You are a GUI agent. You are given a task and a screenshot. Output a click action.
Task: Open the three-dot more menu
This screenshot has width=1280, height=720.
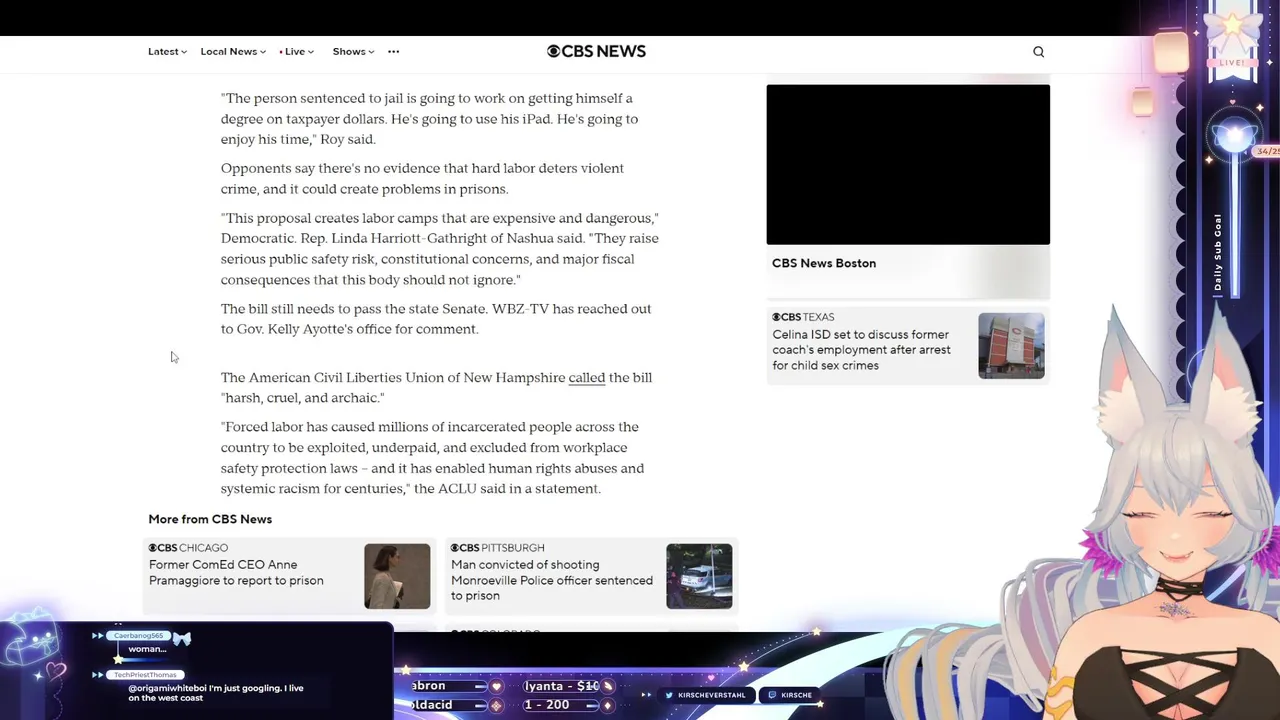tap(393, 52)
